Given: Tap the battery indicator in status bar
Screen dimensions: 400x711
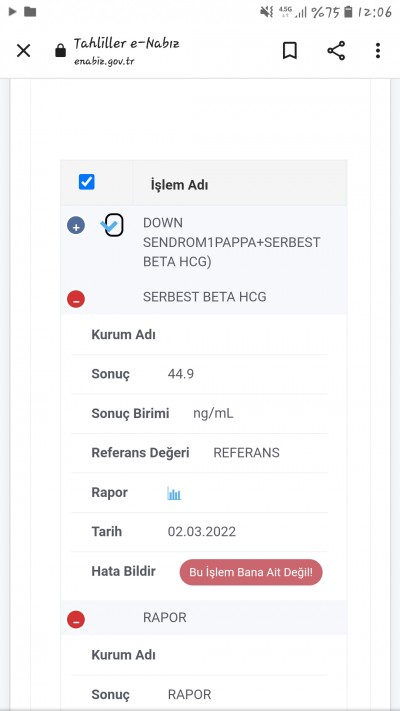Looking at the screenshot, I should (348, 12).
